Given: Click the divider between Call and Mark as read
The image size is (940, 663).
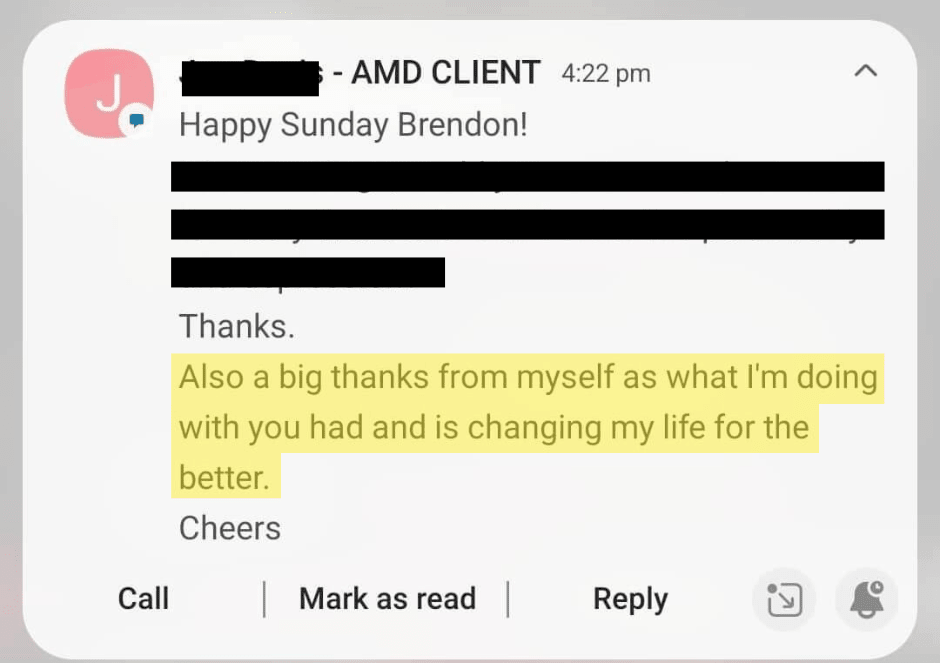Looking at the screenshot, I should point(264,598).
